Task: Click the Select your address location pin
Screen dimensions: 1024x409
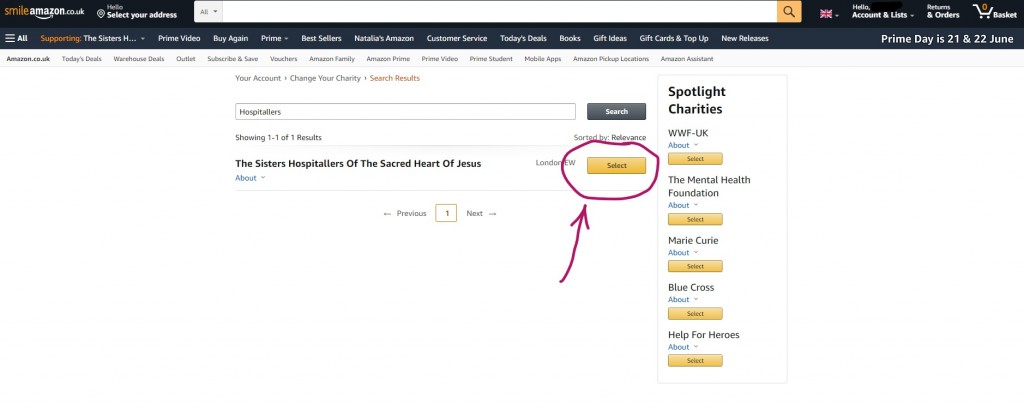Action: tap(101, 15)
